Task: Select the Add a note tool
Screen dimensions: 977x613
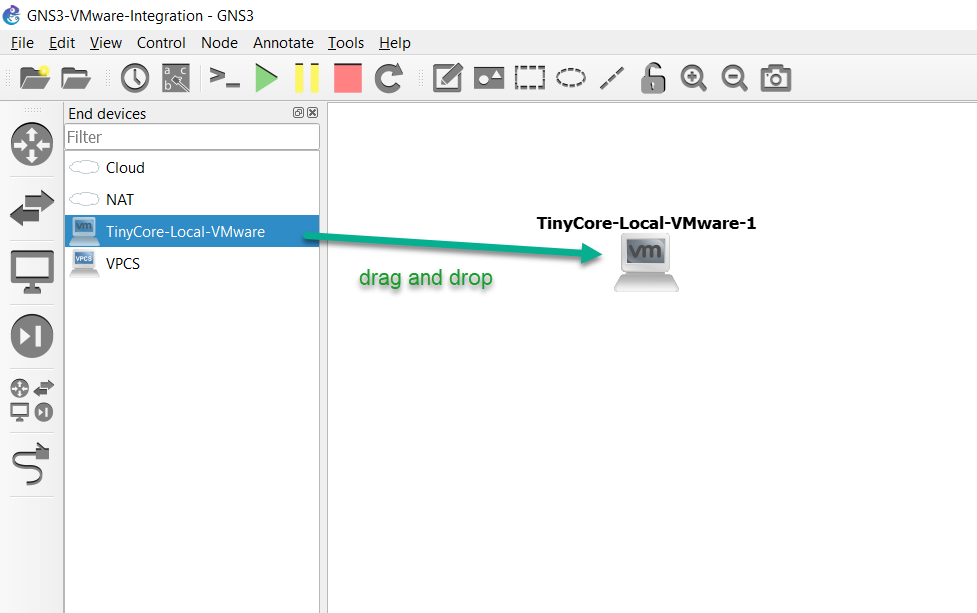Action: coord(447,78)
